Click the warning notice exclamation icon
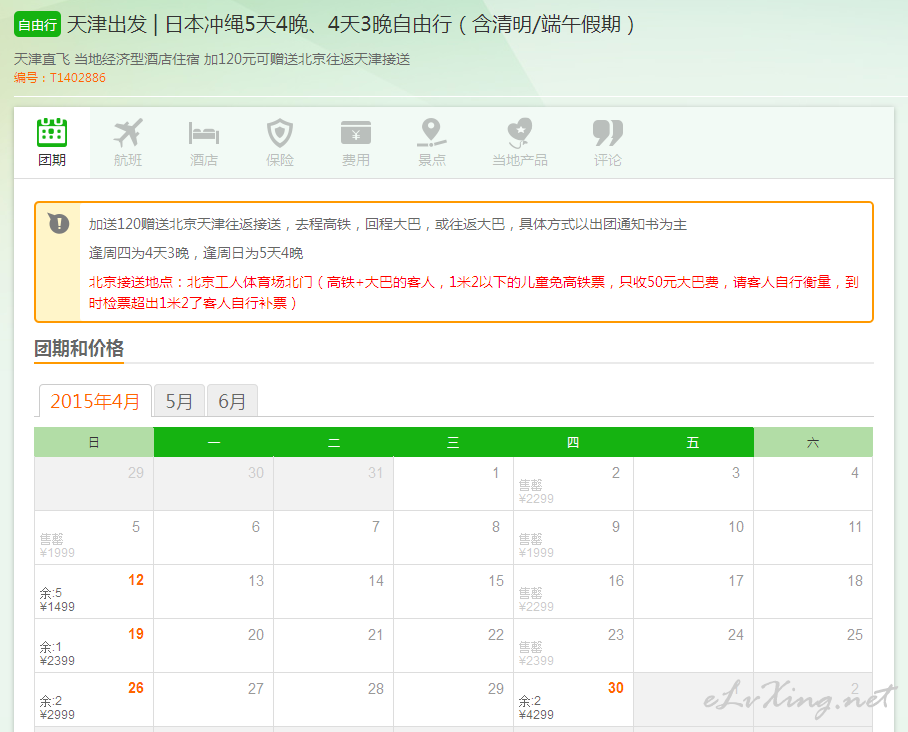This screenshot has width=908, height=732. click(x=58, y=223)
